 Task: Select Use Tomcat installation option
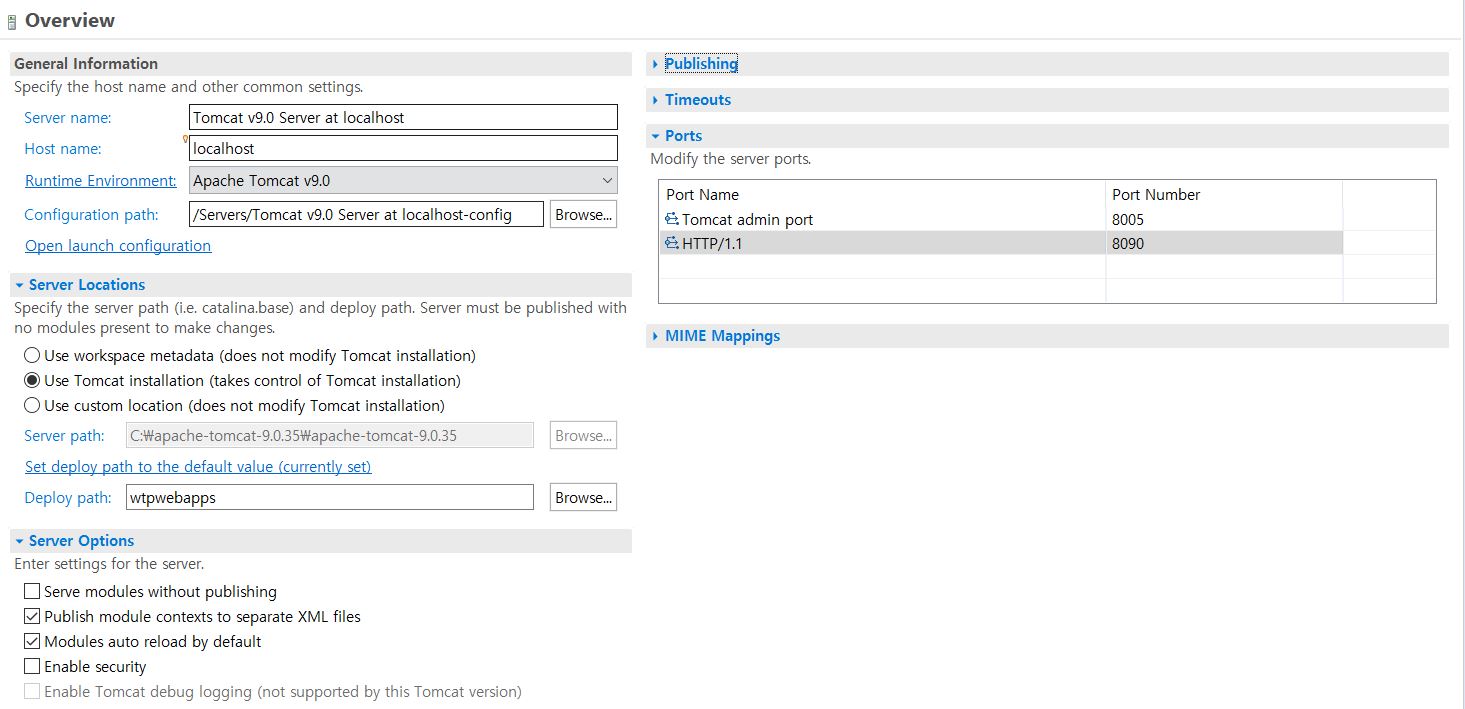pos(32,380)
